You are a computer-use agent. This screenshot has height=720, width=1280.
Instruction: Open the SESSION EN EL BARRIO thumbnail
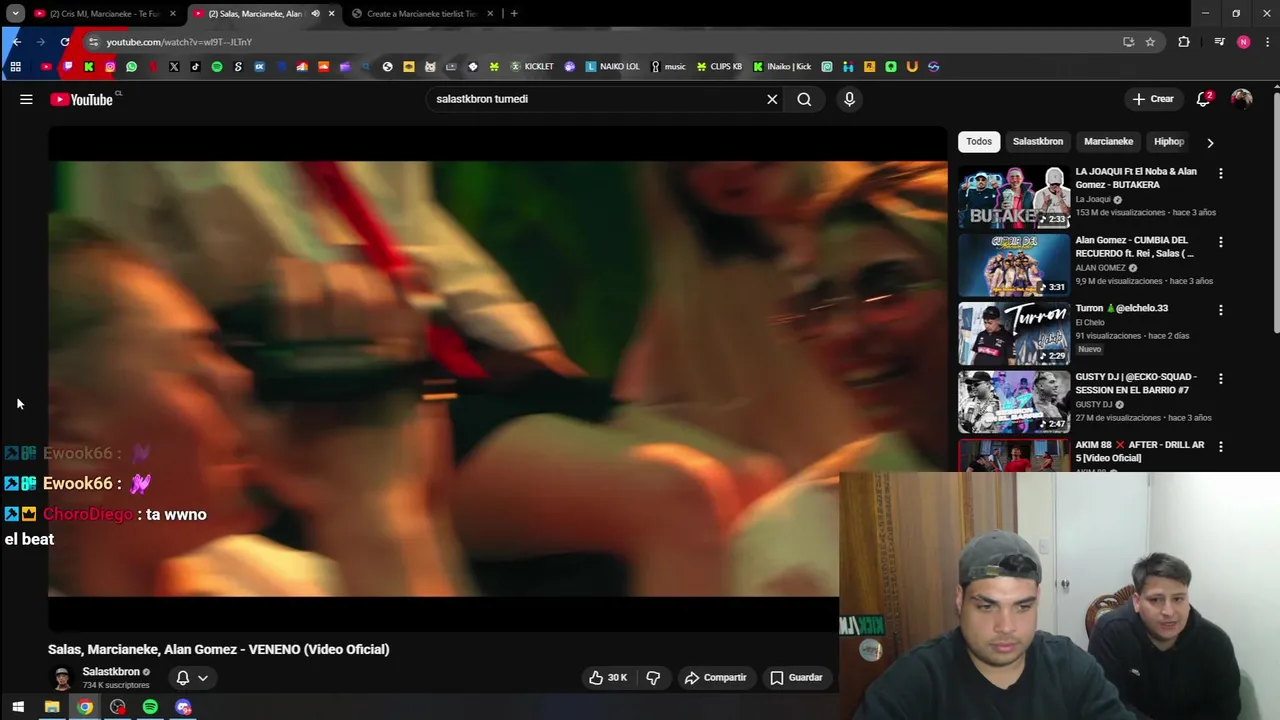(x=1014, y=402)
